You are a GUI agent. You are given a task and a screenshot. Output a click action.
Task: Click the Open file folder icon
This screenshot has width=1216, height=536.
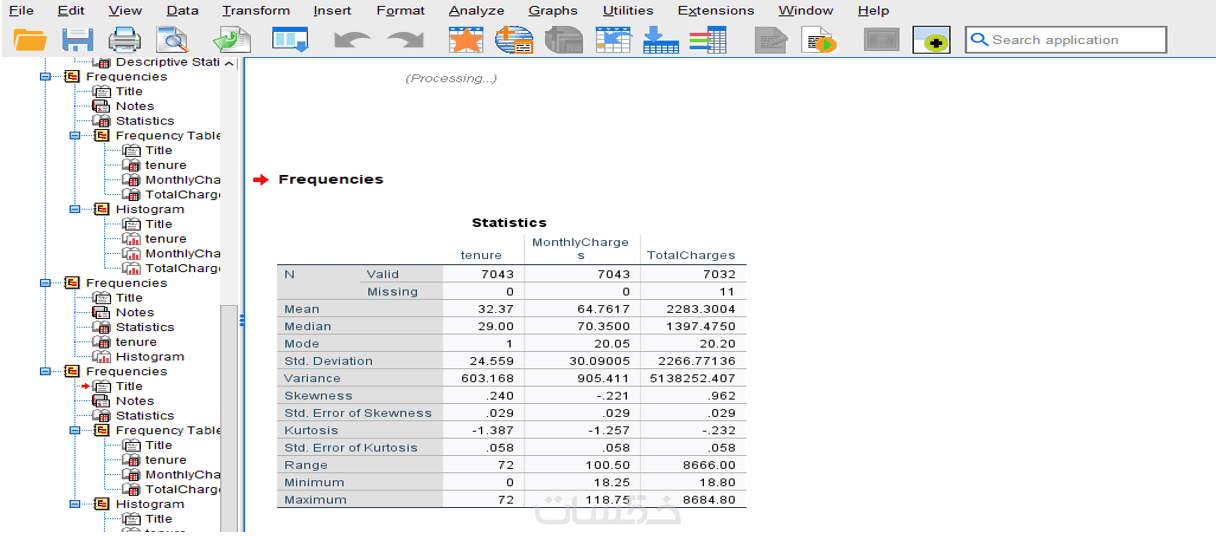tap(30, 40)
